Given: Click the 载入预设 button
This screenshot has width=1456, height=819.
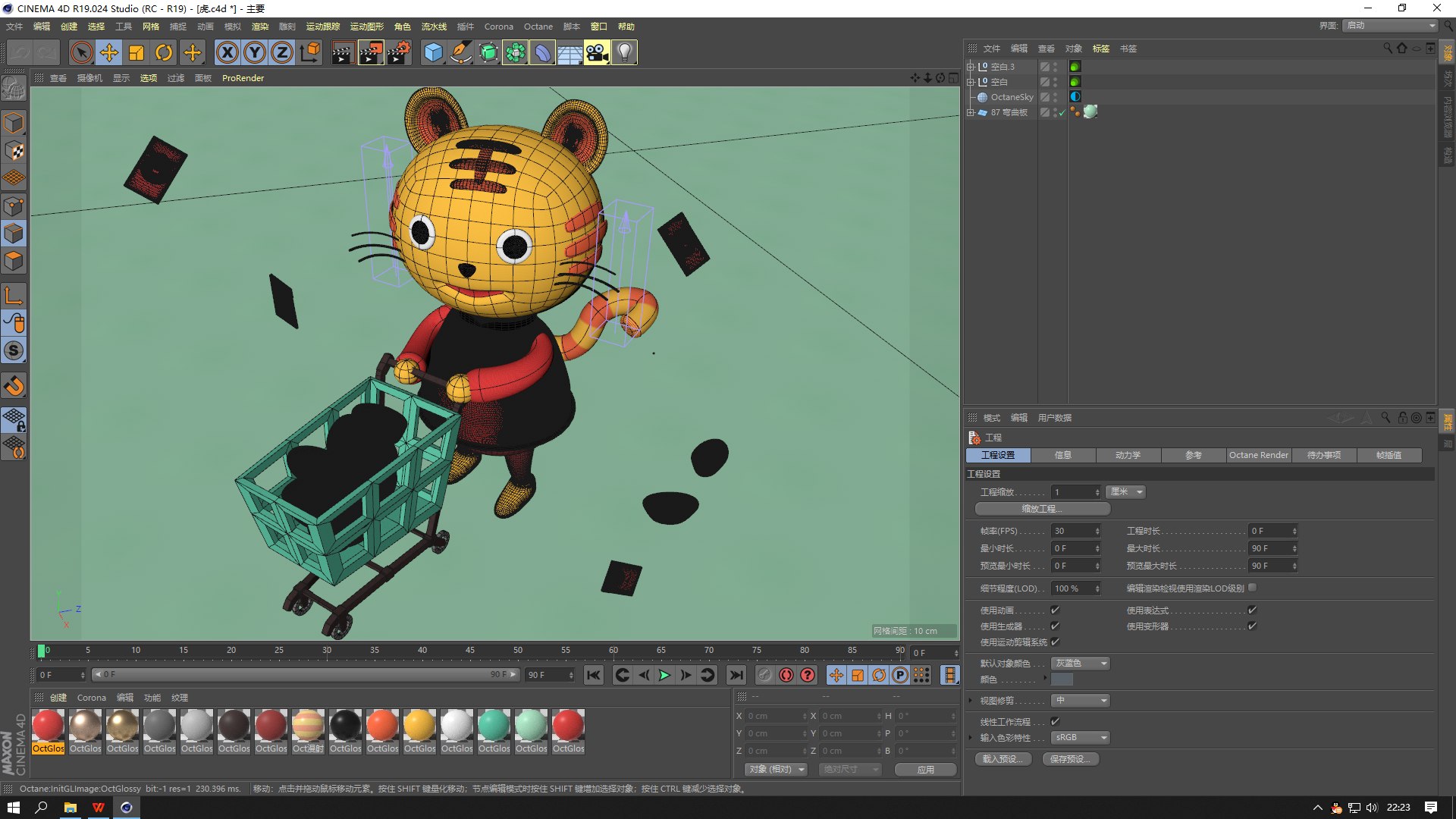Looking at the screenshot, I should point(1003,759).
